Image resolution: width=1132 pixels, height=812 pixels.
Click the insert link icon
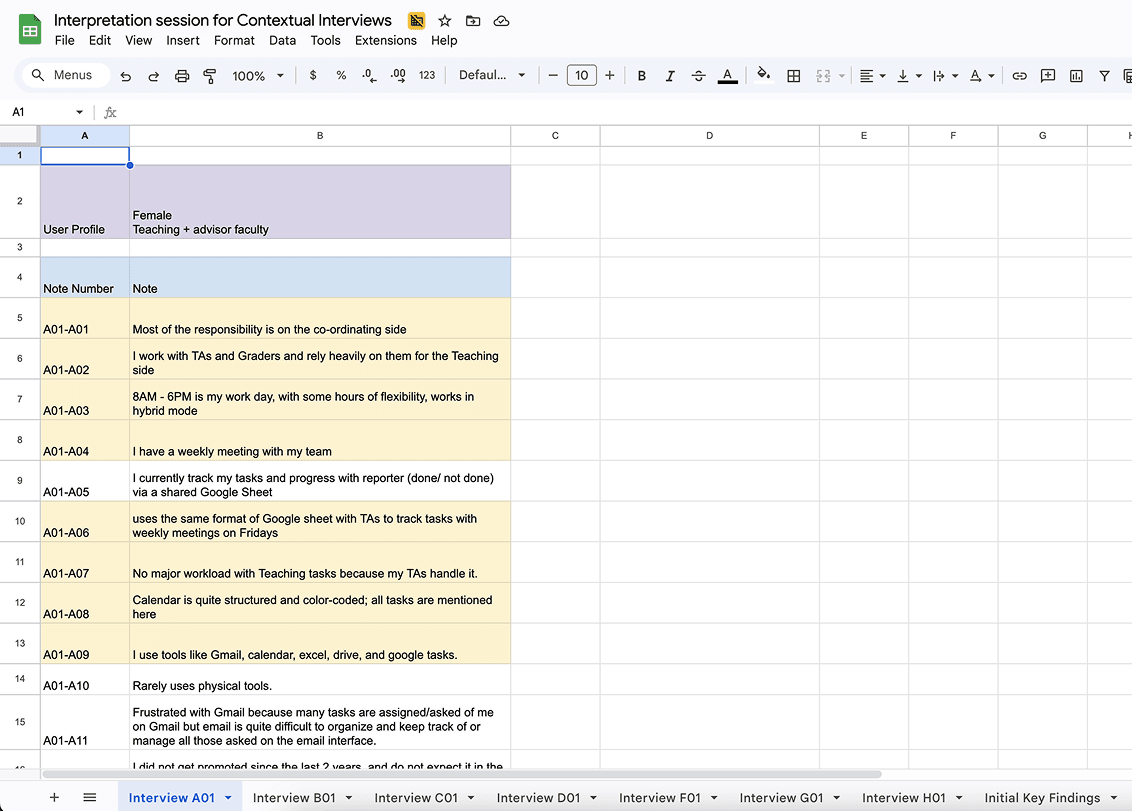click(1019, 76)
